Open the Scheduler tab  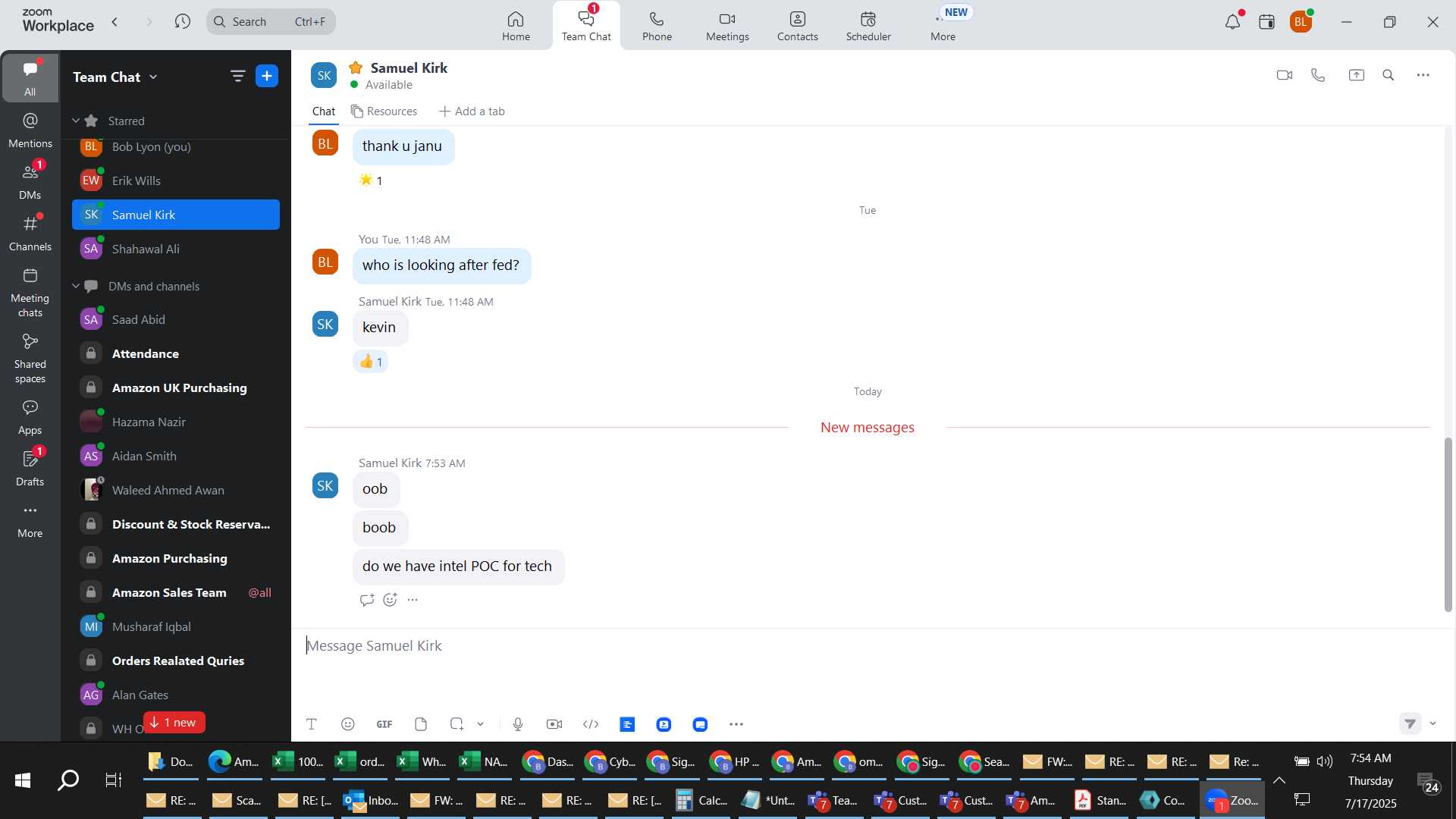[x=868, y=26]
